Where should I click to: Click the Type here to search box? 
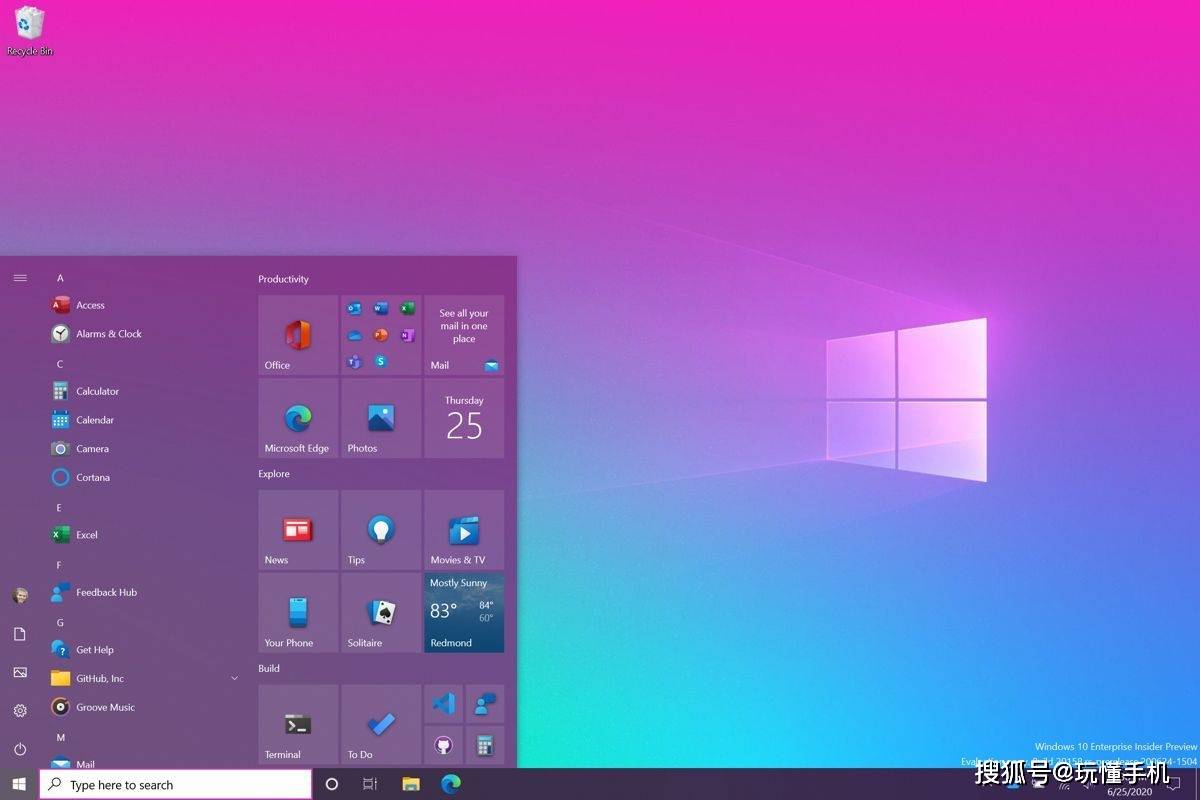(176, 785)
